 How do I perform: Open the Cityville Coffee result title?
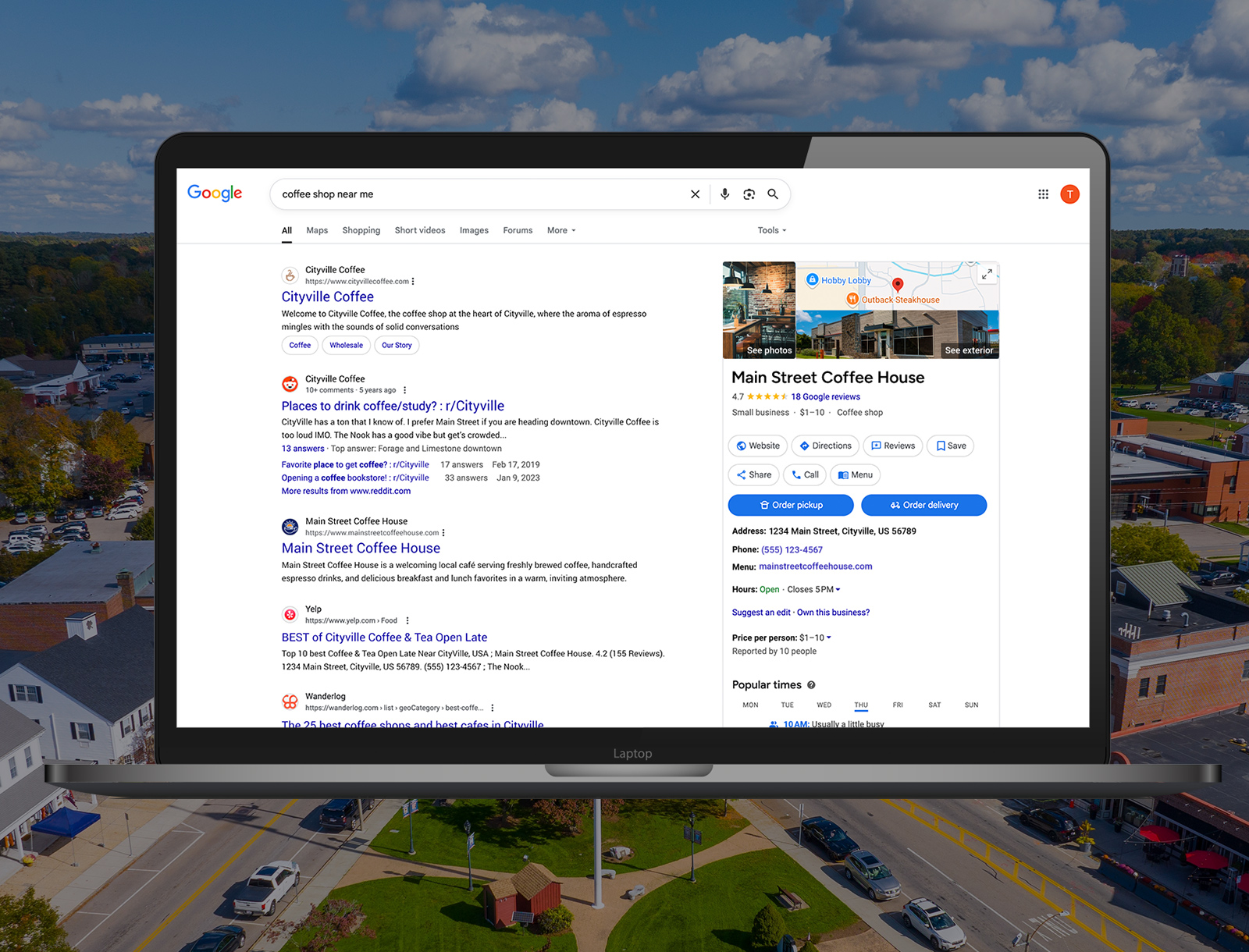328,297
